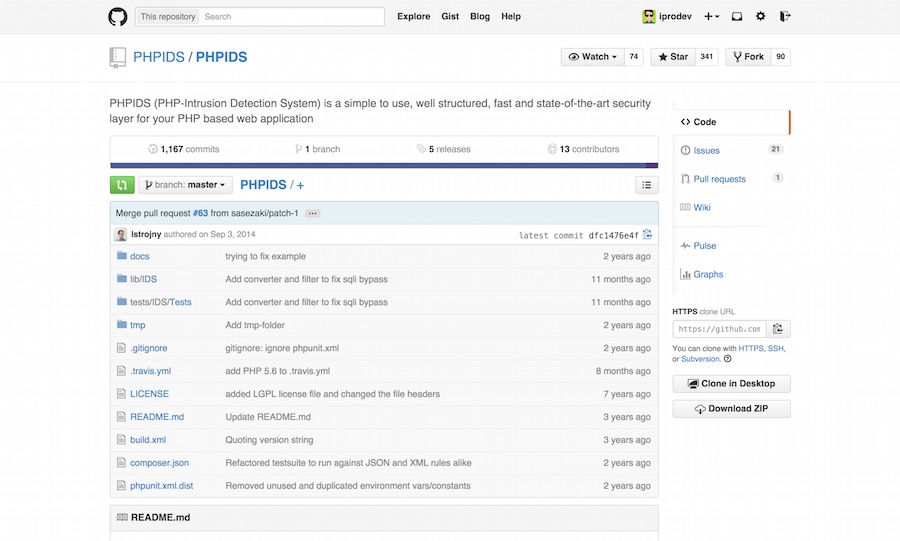
Task: Open the .travis.yml file
Action: 150,371
